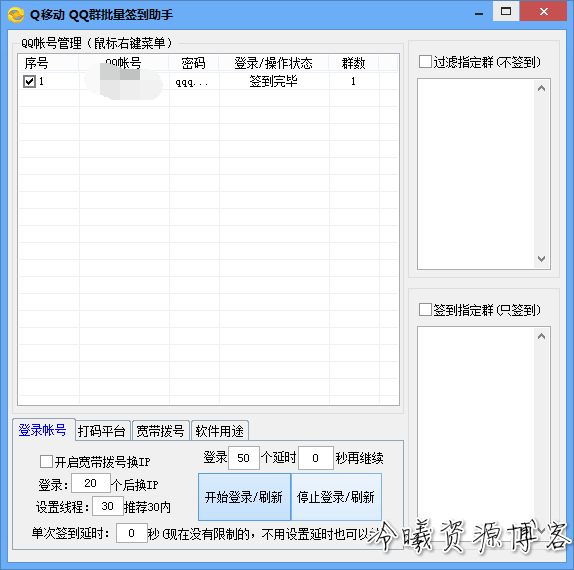Image resolution: width=574 pixels, height=570 pixels.
Task: Click up arrow of 过滤指定群 scrollbar
Action: 541,88
